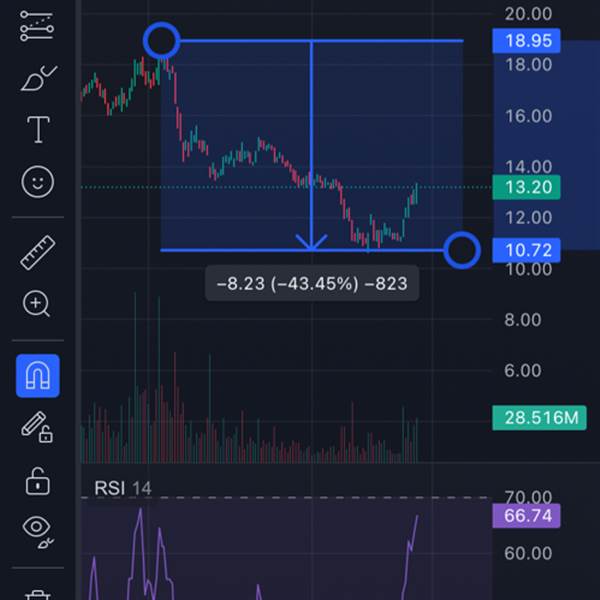The image size is (600, 600).
Task: Click the 13.20 current price label
Action: (x=526, y=187)
